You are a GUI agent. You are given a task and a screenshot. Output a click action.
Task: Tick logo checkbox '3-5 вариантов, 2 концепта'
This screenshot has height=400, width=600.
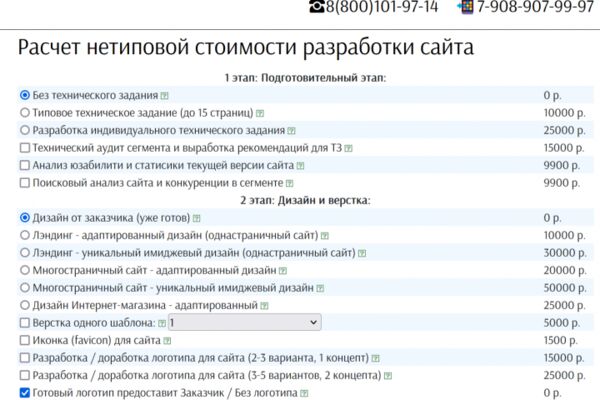pyautogui.click(x=25, y=375)
